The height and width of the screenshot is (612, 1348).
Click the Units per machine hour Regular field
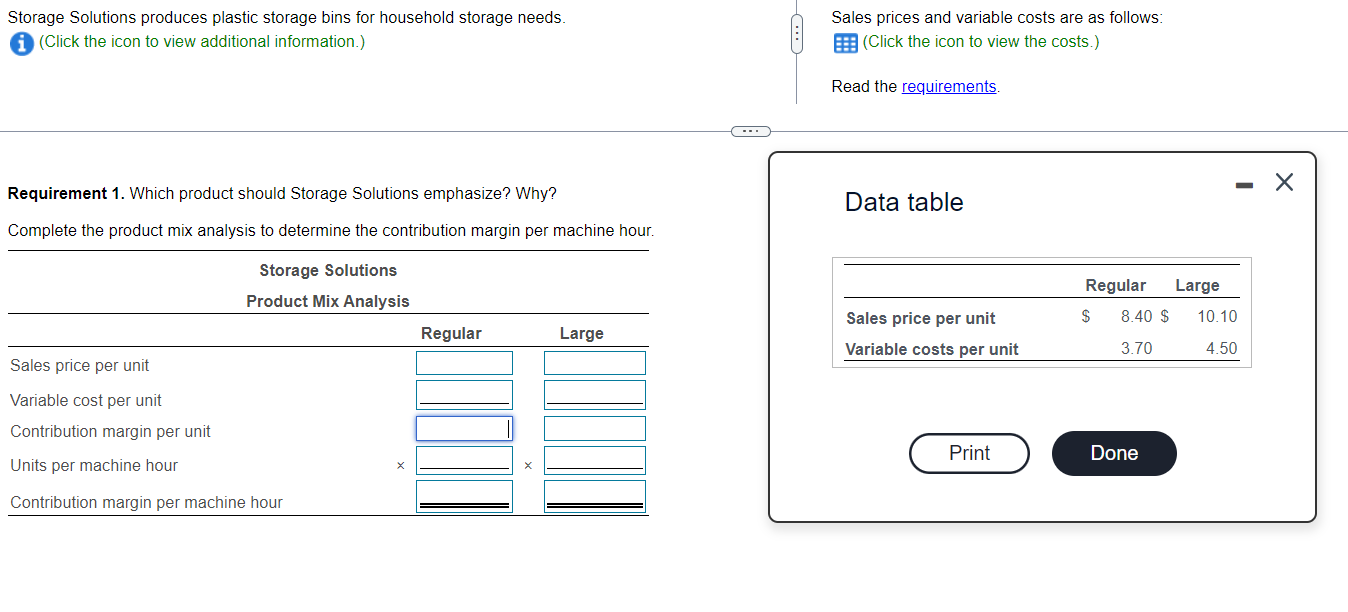point(464,460)
